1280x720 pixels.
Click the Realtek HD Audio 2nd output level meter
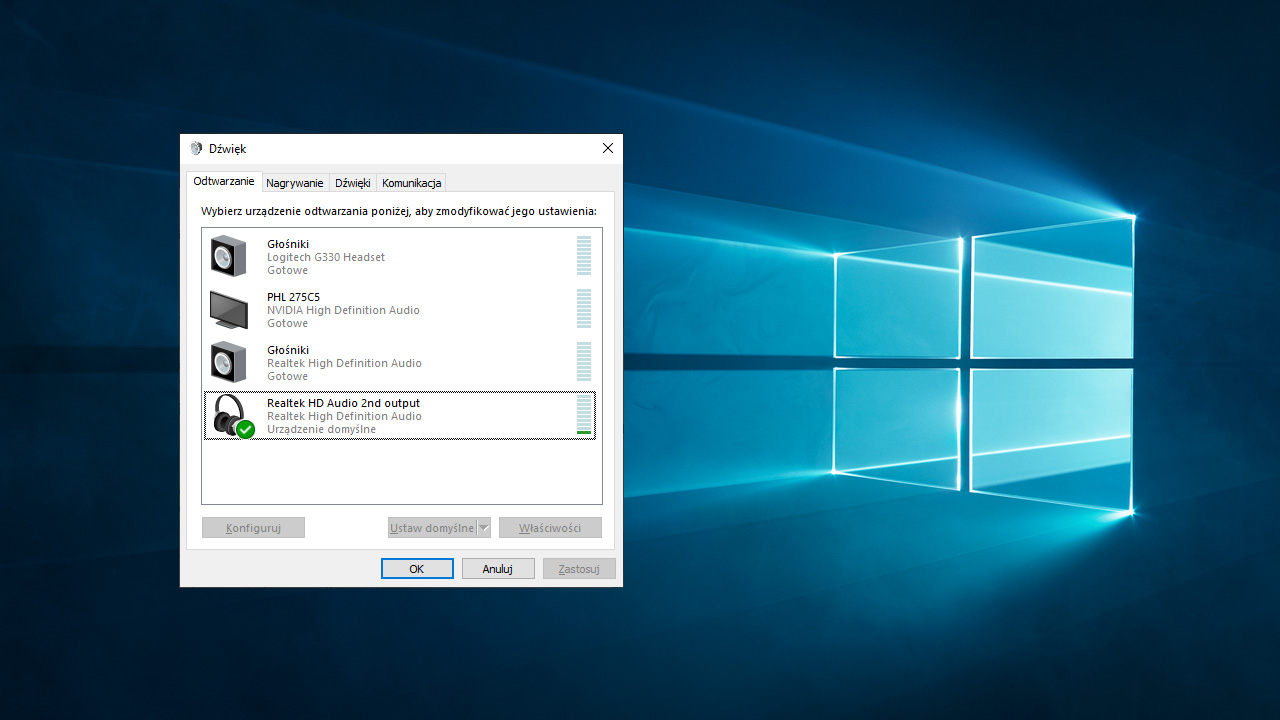pyautogui.click(x=584, y=415)
